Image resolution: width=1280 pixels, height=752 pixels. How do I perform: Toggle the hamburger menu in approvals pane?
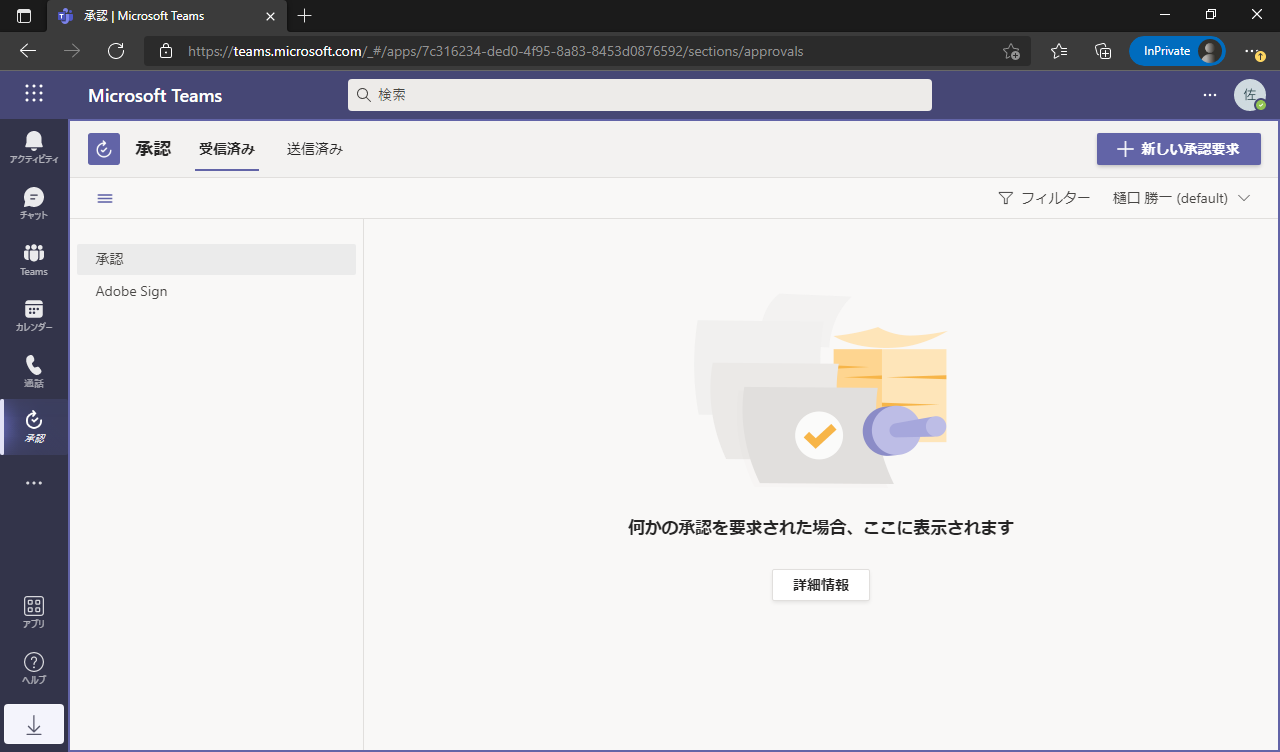(105, 198)
